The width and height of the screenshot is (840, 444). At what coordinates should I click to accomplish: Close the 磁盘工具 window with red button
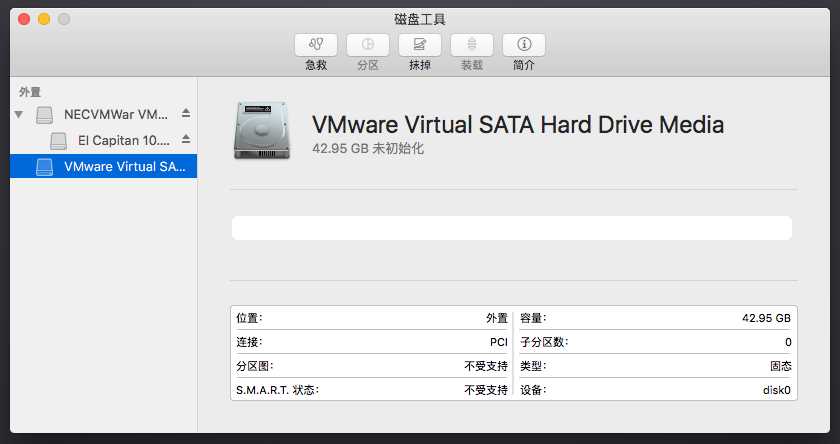click(x=24, y=20)
